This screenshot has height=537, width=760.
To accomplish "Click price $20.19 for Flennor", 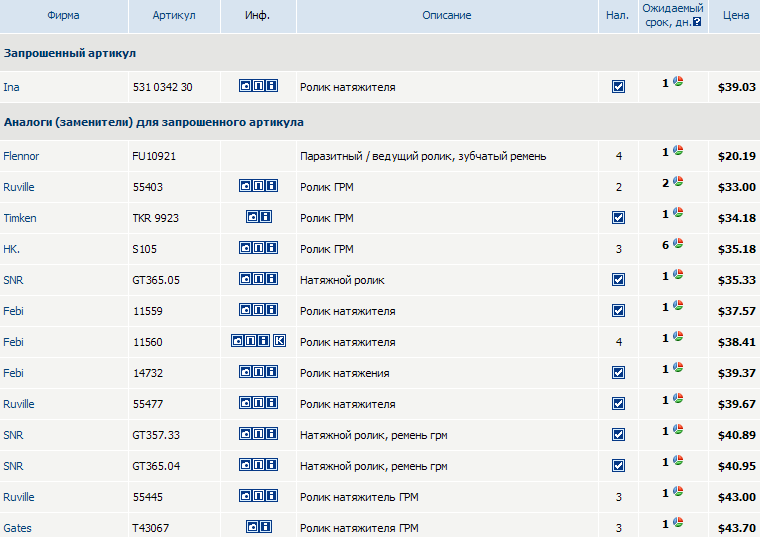I will click(x=737, y=156).
